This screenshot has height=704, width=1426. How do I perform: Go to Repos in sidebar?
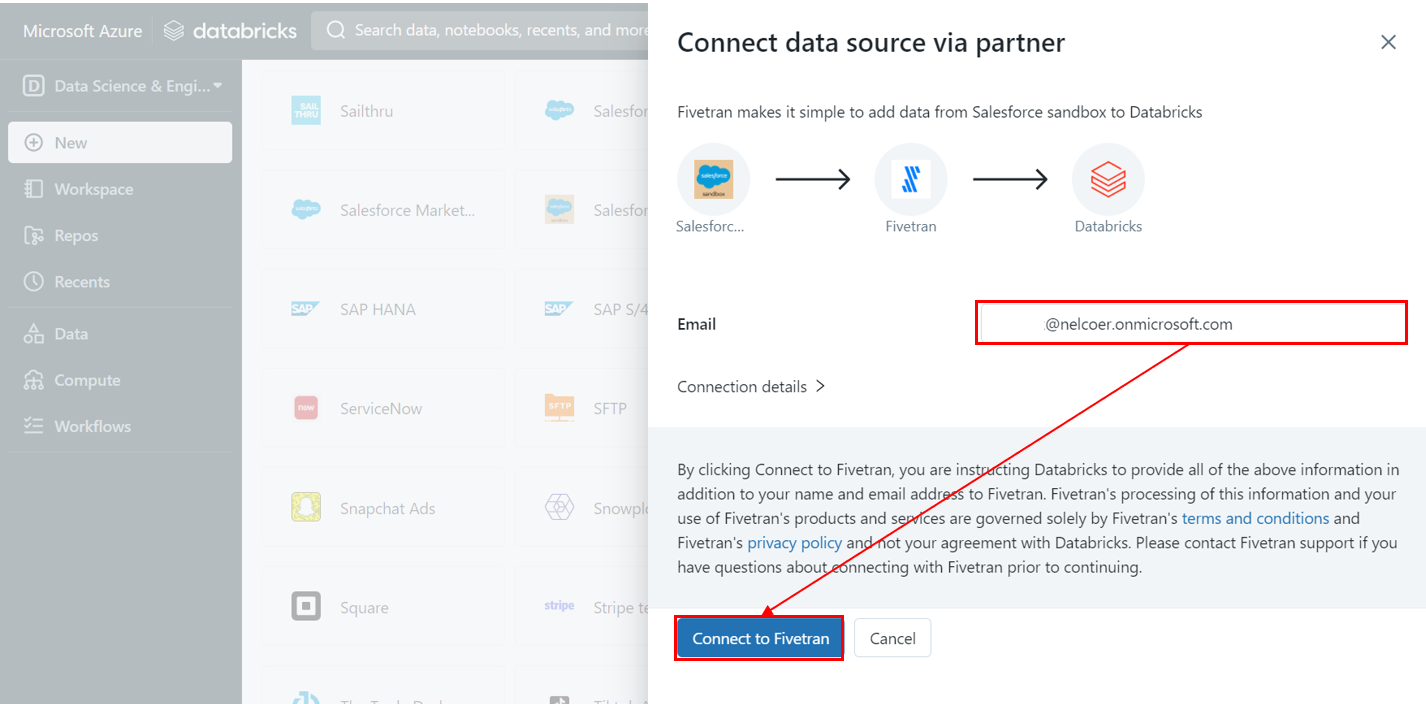coord(76,236)
